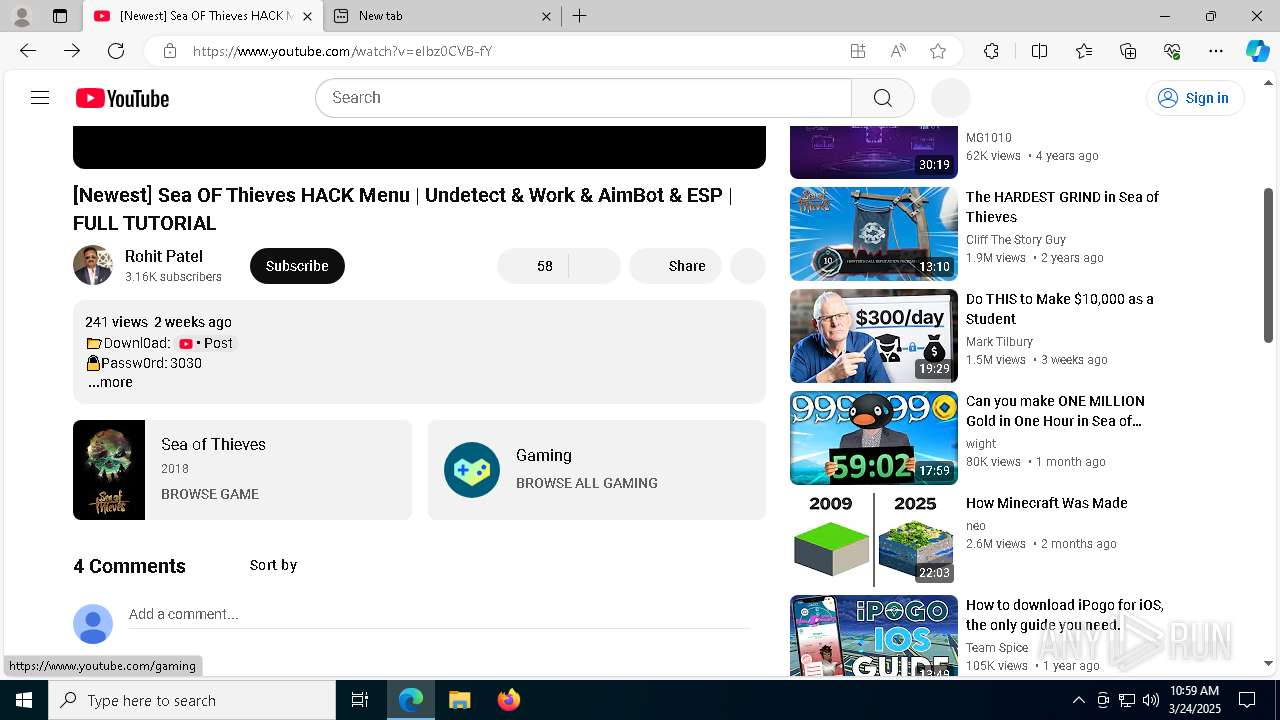Open Gaming browse all gaming card
This screenshot has height=720, width=1280.
597,470
